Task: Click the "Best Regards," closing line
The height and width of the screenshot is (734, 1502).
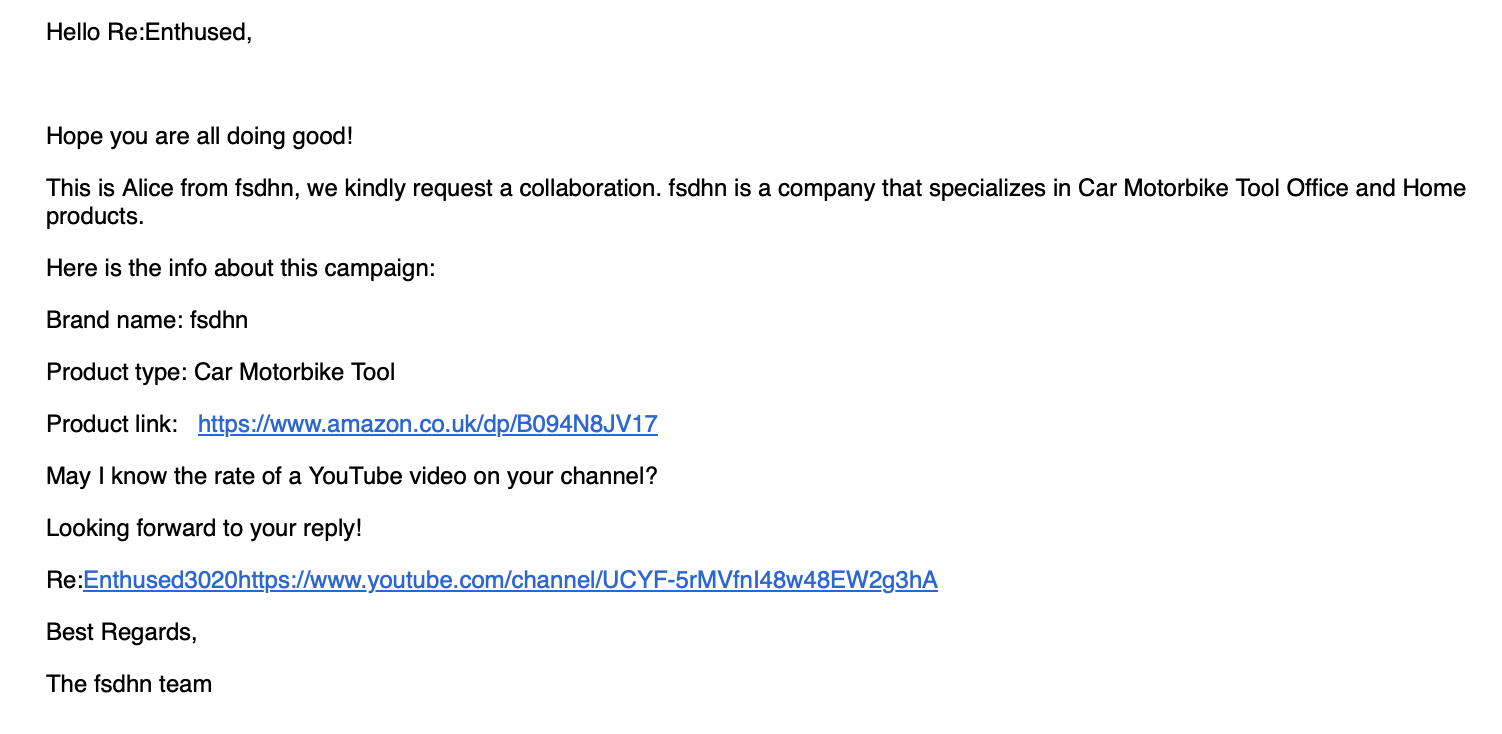Action: pyautogui.click(x=121, y=632)
